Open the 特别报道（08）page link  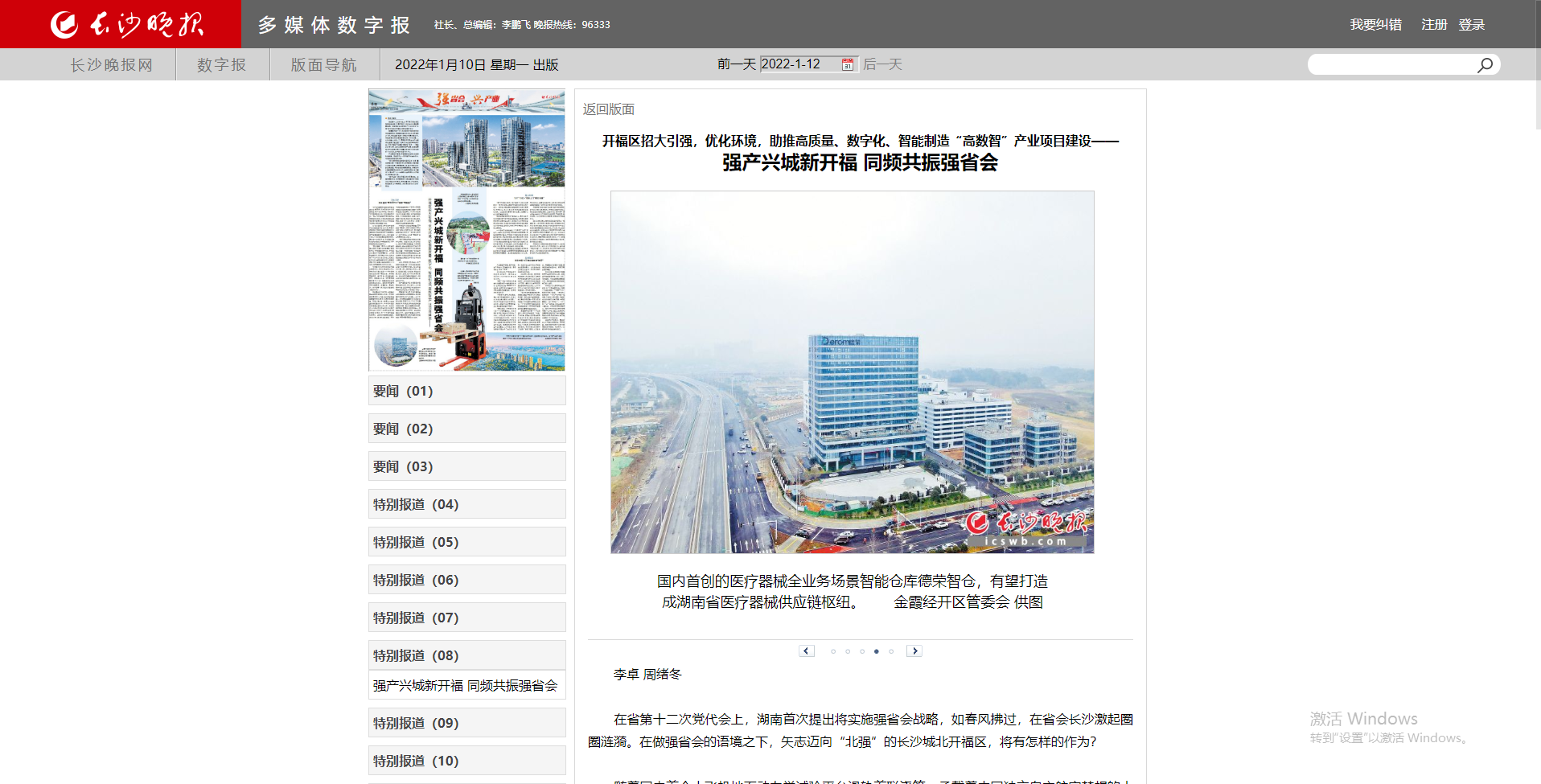[466, 655]
